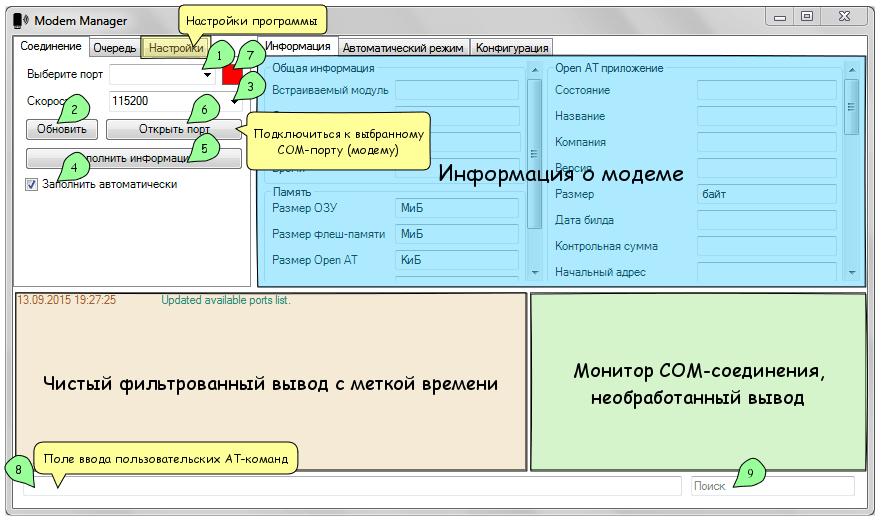Click down arrow of Общая информация scrollbar
Screen dimensions: 880x520
pyautogui.click(x=535, y=273)
